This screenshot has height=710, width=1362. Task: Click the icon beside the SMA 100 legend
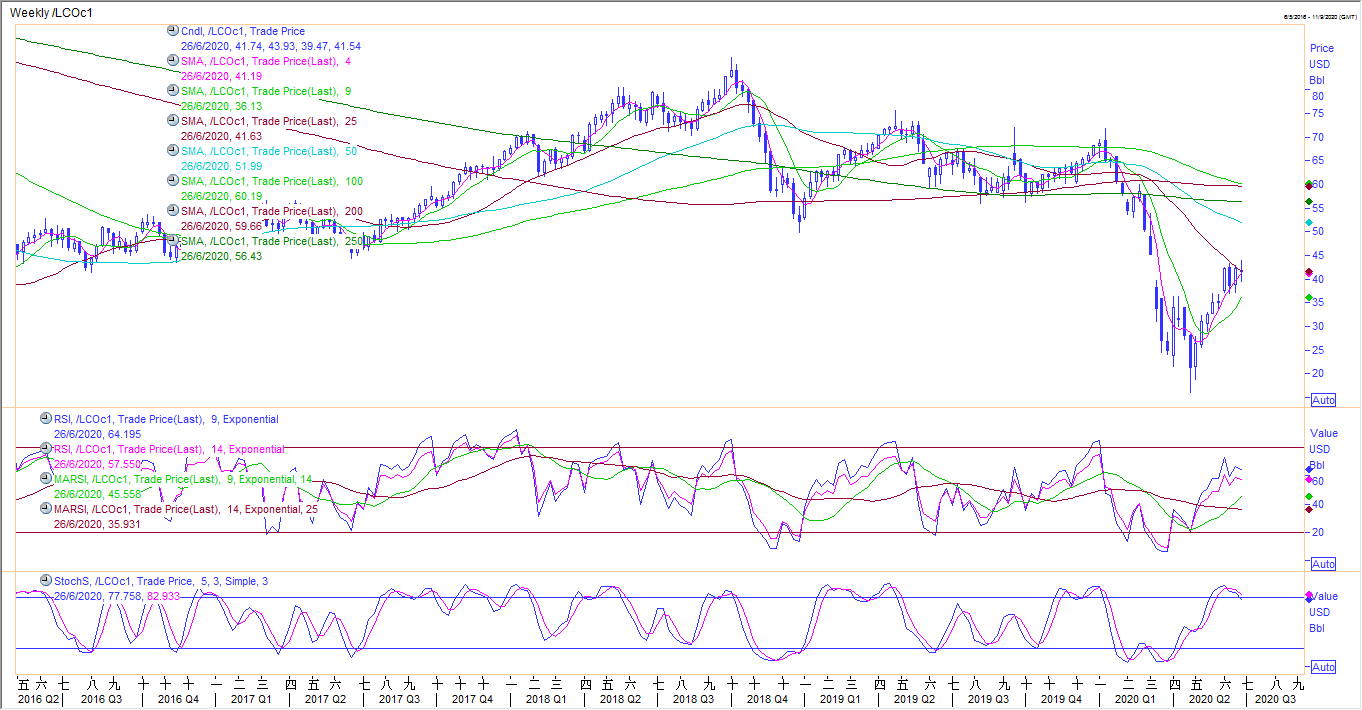[x=172, y=181]
